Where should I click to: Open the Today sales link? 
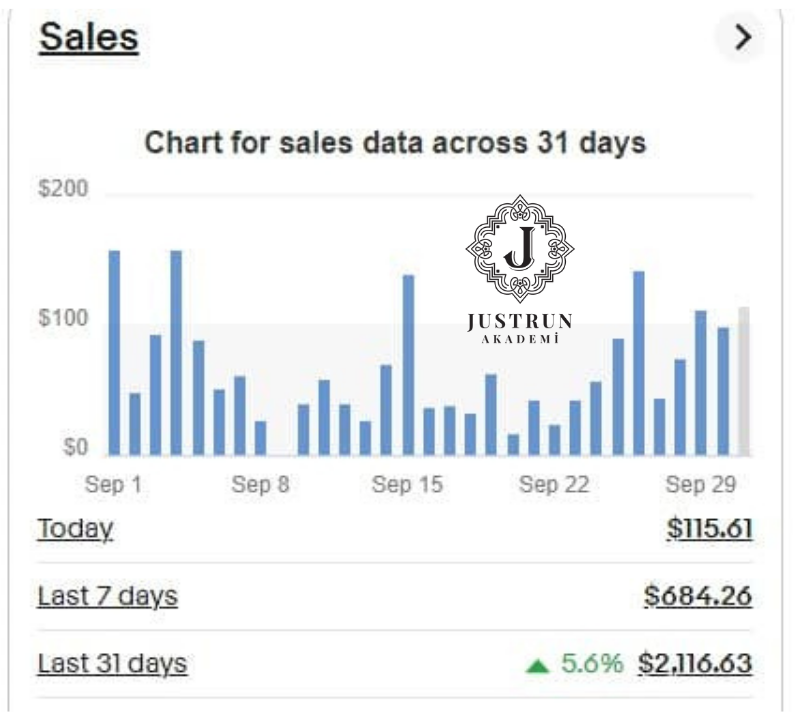pos(75,528)
